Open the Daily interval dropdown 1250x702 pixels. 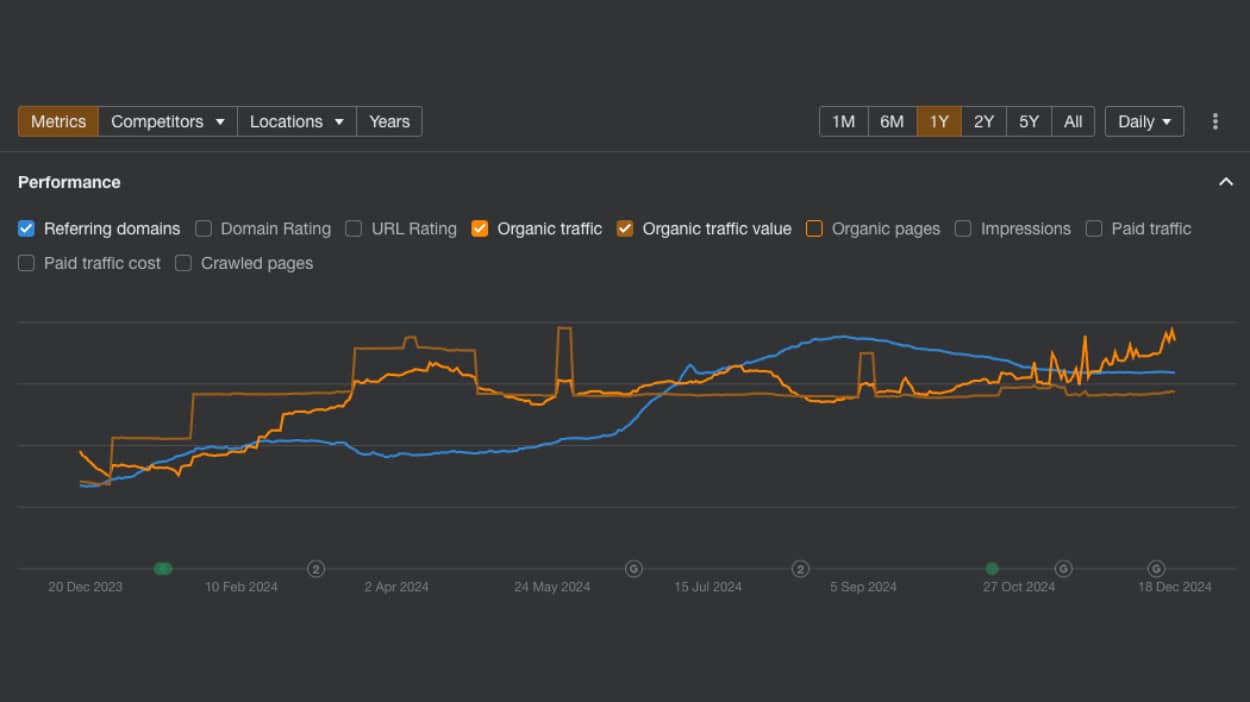[1144, 121]
